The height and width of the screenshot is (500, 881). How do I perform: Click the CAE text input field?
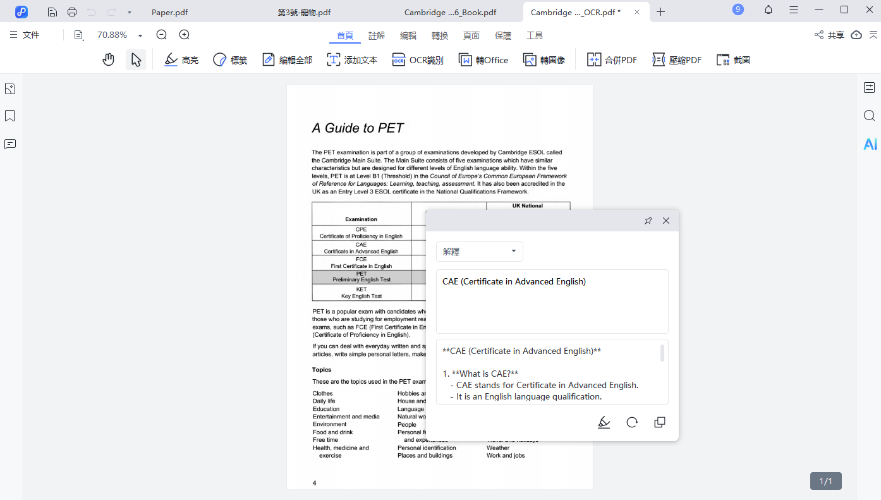tap(552, 300)
